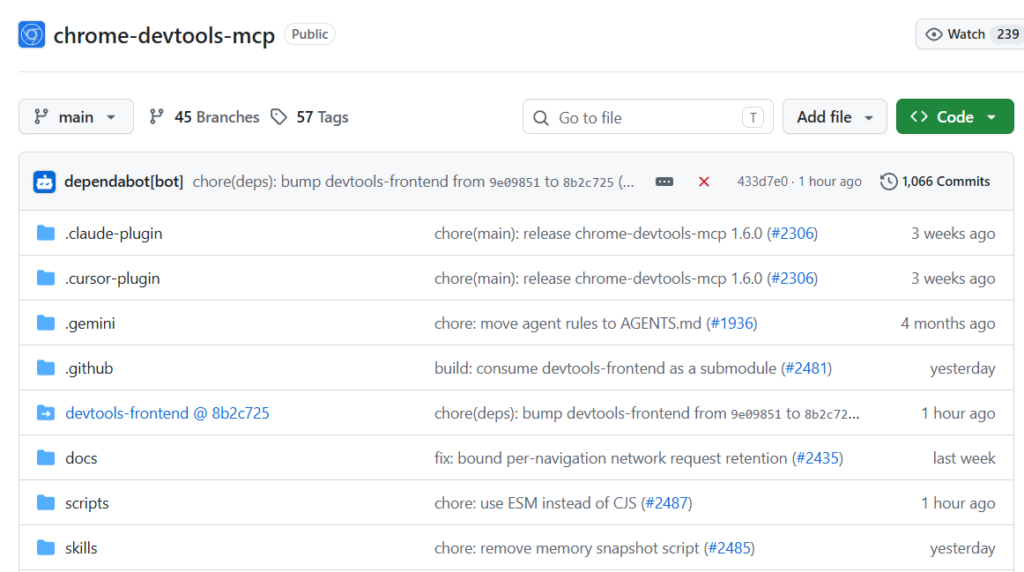Click the Go to file search field
This screenshot has width=1024, height=572.
pyautogui.click(x=648, y=117)
